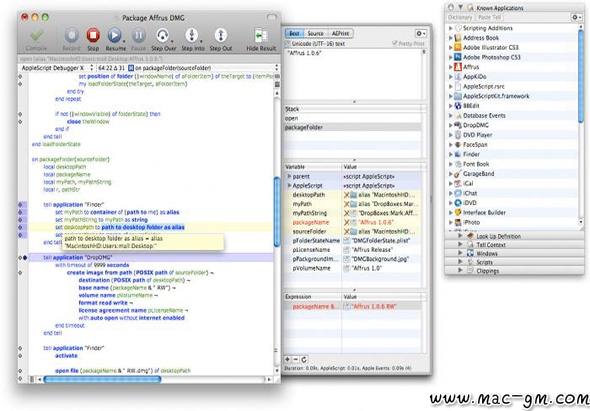Image resolution: width=590 pixels, height=411 pixels.
Task: Click the Step Over debugger icon
Action: (163, 35)
